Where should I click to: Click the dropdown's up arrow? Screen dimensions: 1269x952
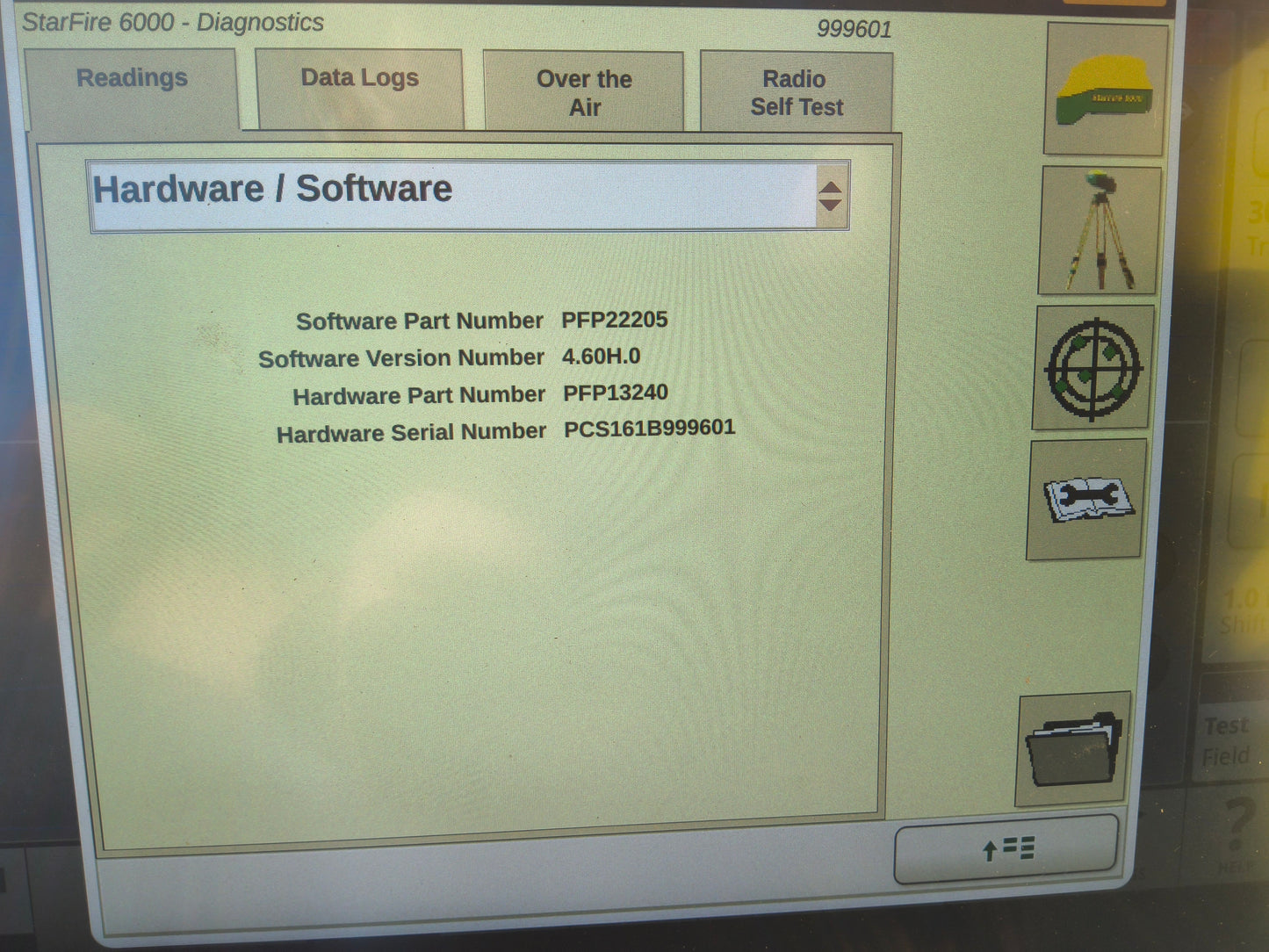(x=831, y=185)
